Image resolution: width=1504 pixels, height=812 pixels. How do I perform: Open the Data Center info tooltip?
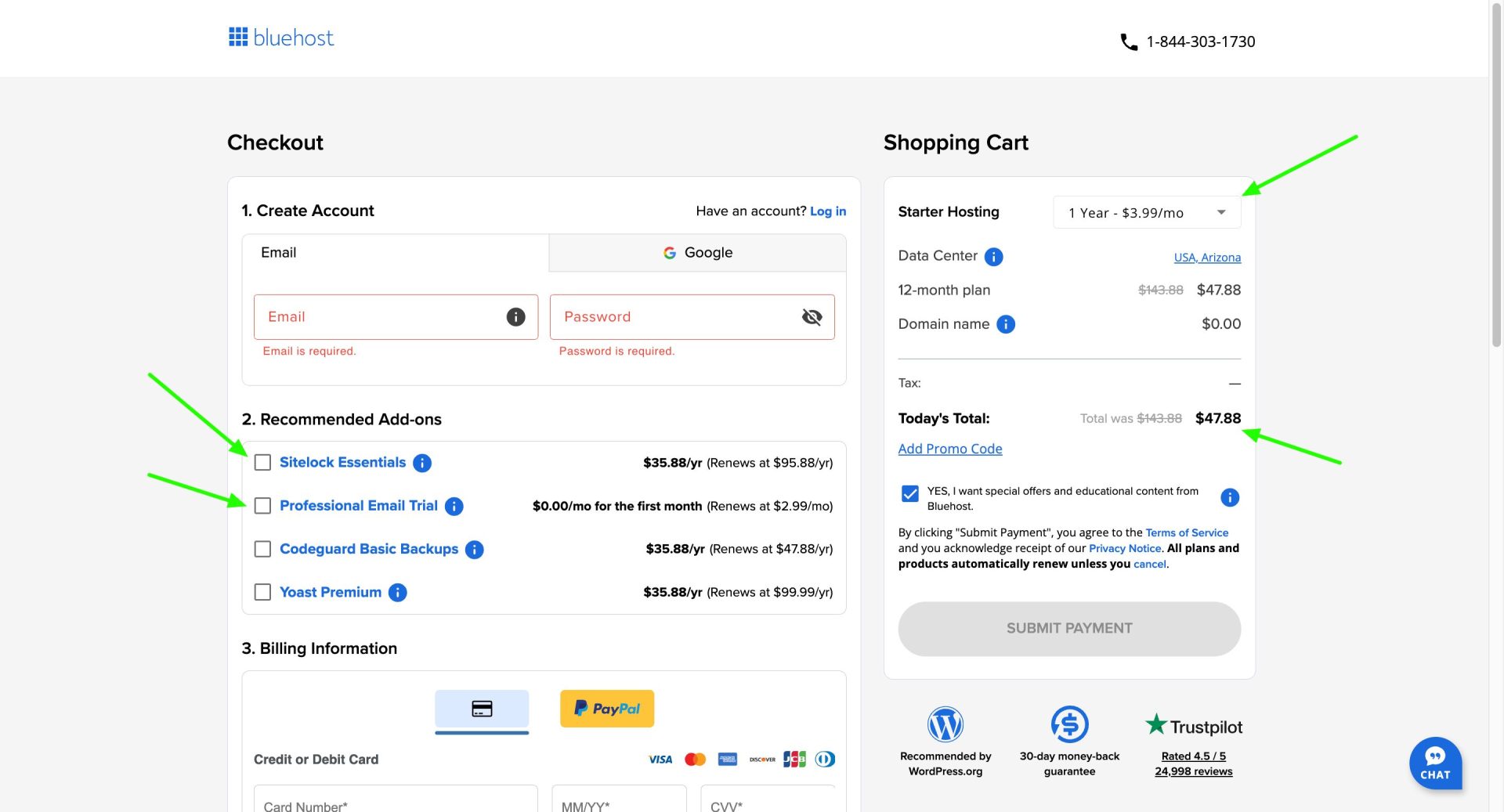tap(993, 256)
